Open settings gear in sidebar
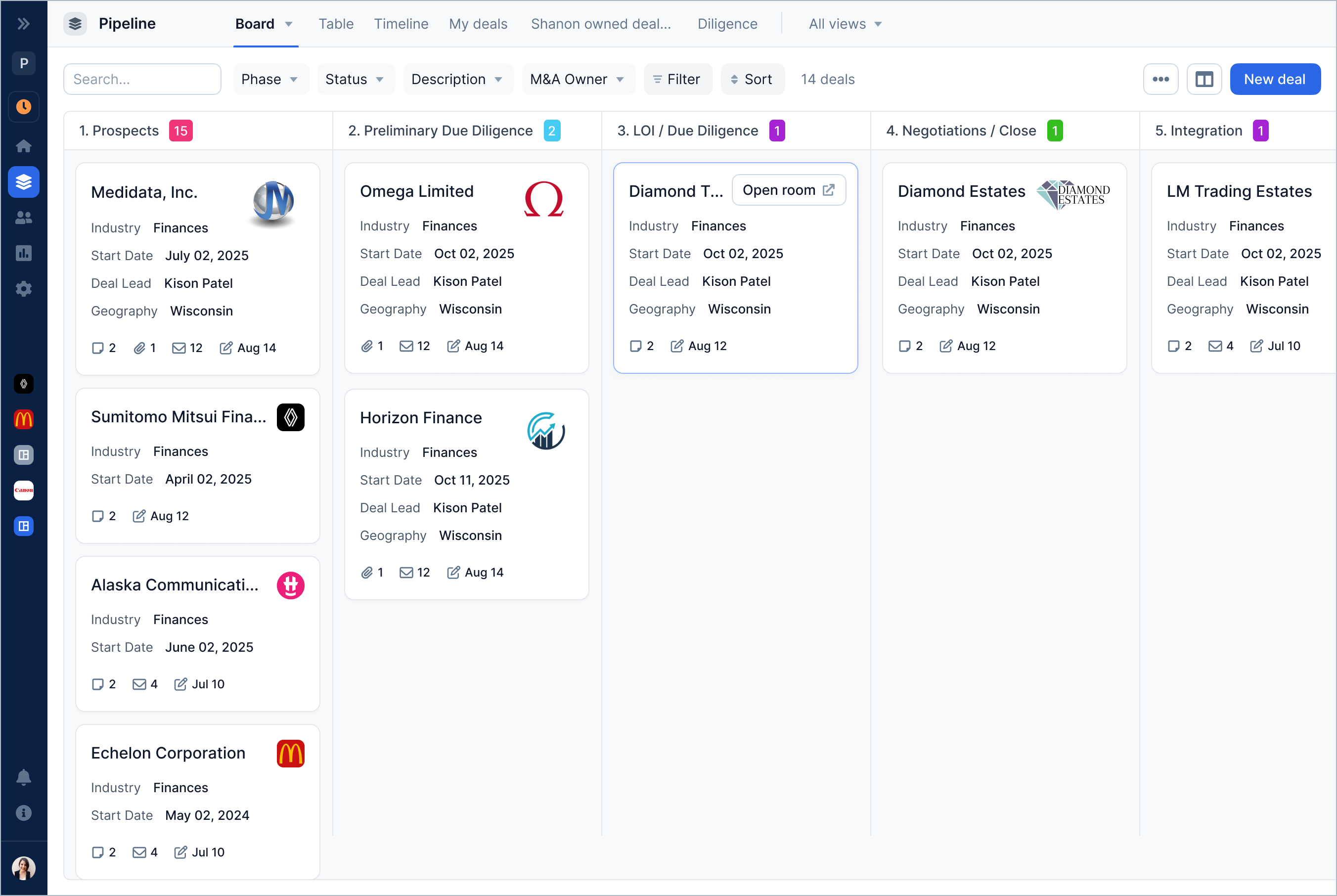Viewport: 1337px width, 896px height. click(x=23, y=289)
